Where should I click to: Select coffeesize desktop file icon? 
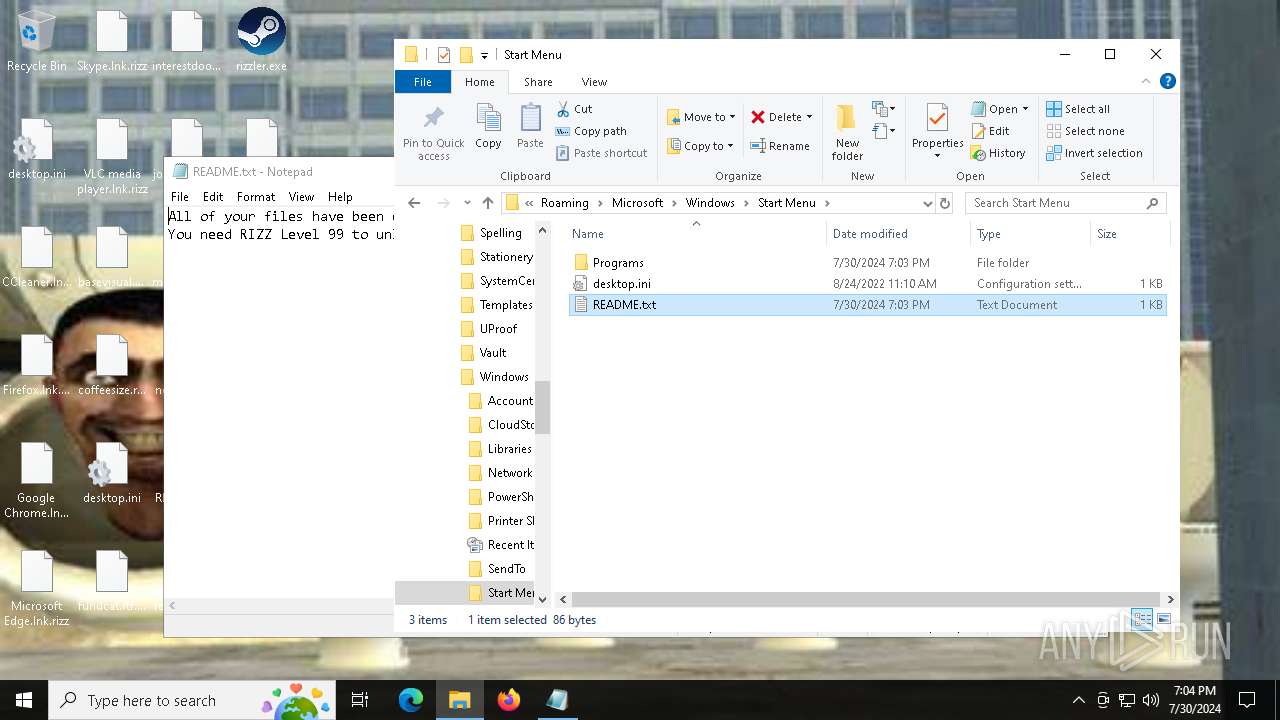click(112, 366)
